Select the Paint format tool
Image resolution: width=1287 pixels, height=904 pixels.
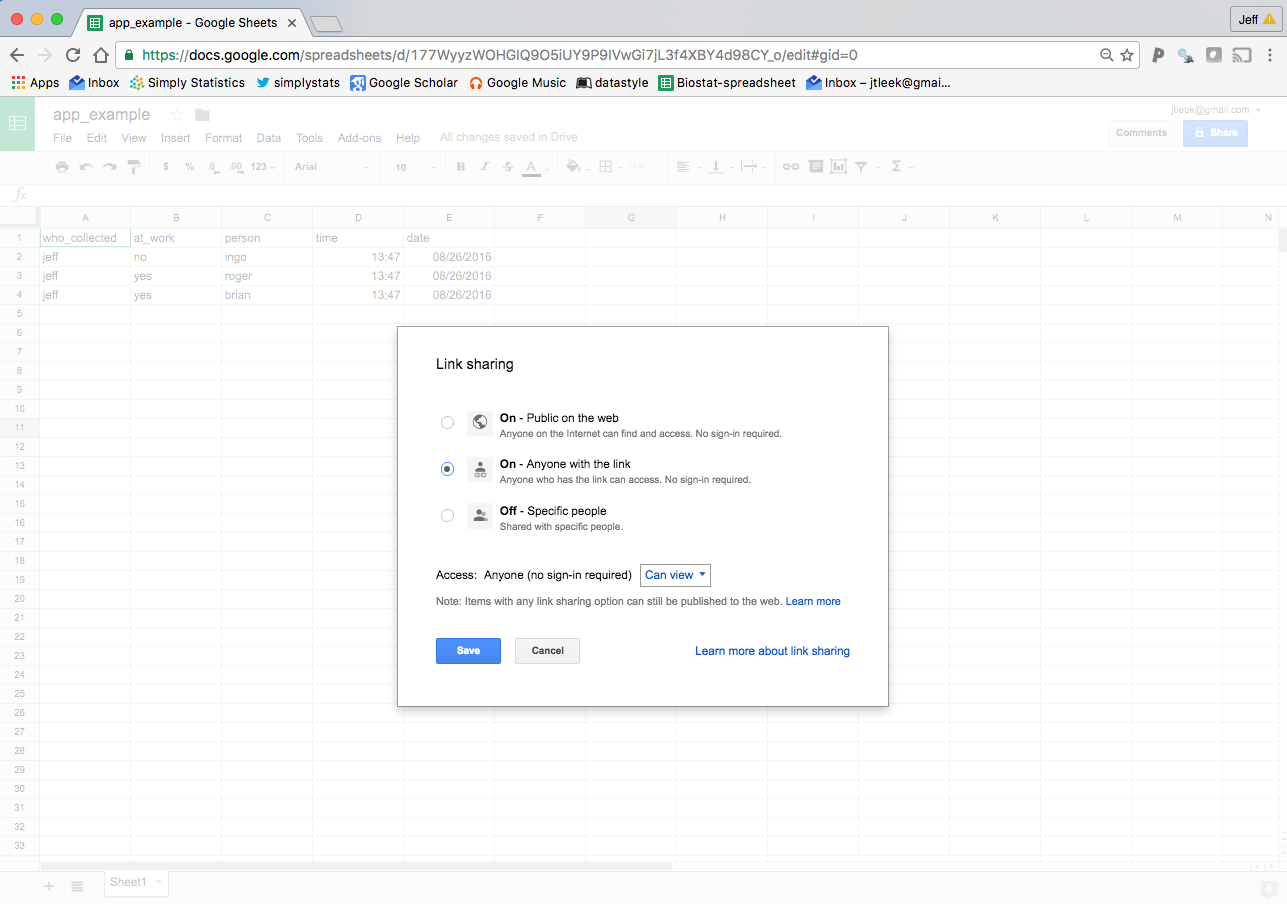(134, 166)
